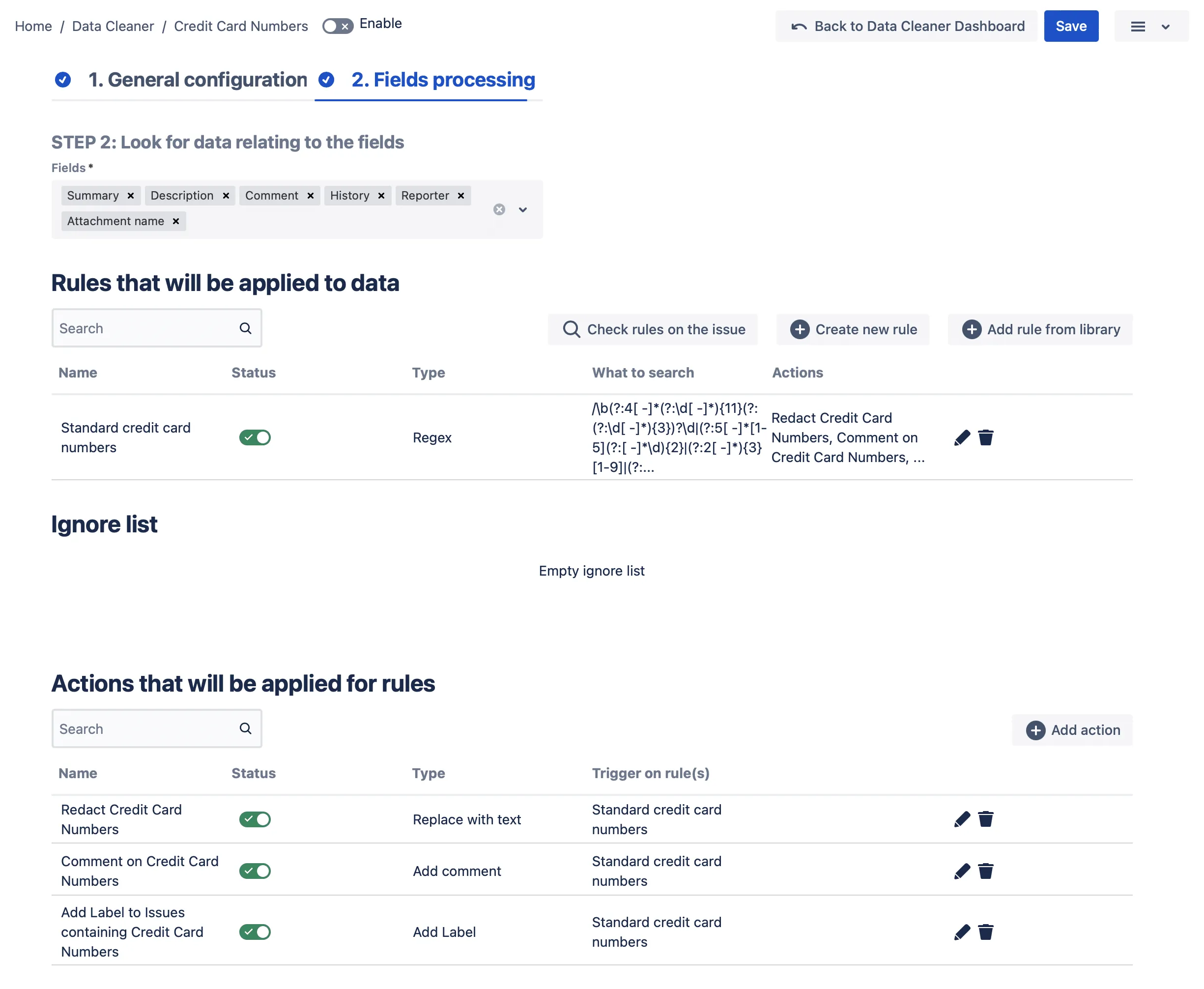Image resolution: width=1204 pixels, height=989 pixels.
Task: Click Create new rule button
Action: coord(853,329)
